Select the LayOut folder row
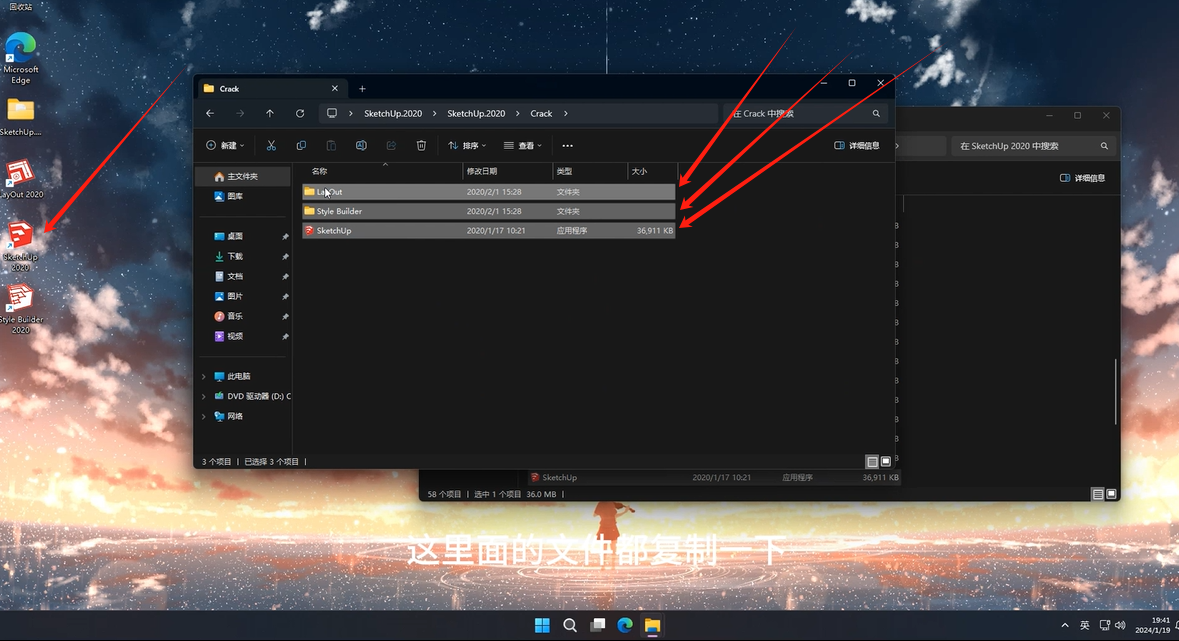This screenshot has height=641, width=1179. [x=489, y=192]
